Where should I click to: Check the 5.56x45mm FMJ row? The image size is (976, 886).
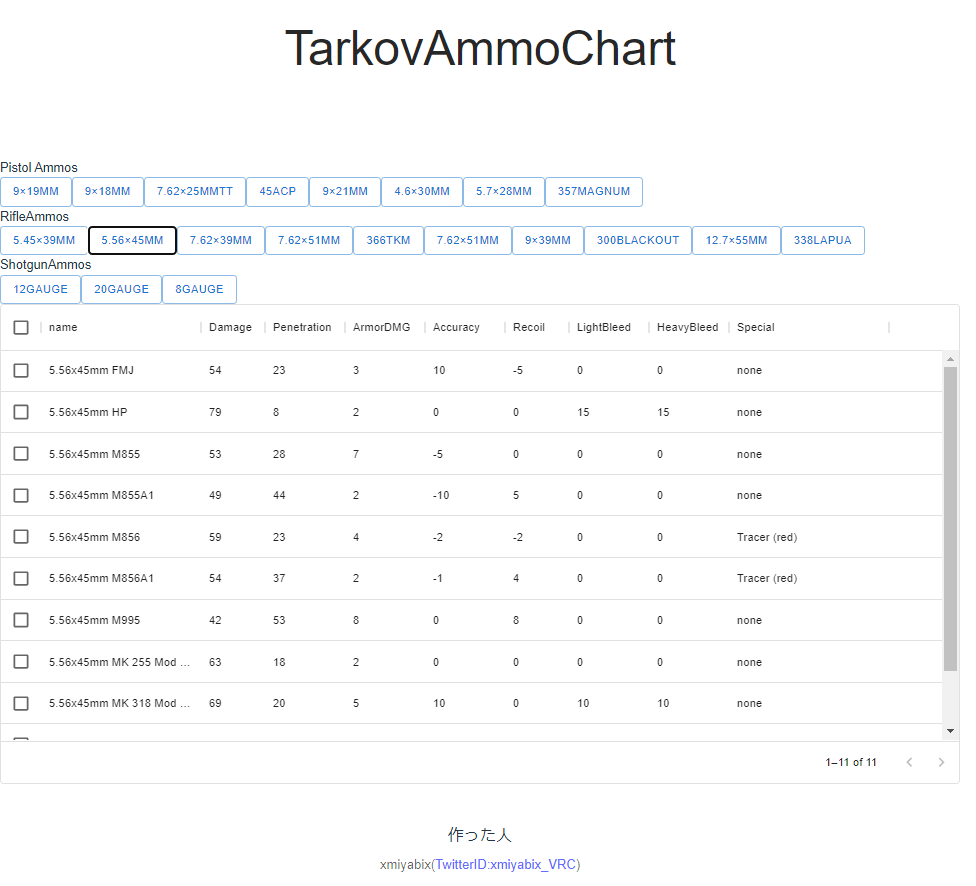coord(21,370)
